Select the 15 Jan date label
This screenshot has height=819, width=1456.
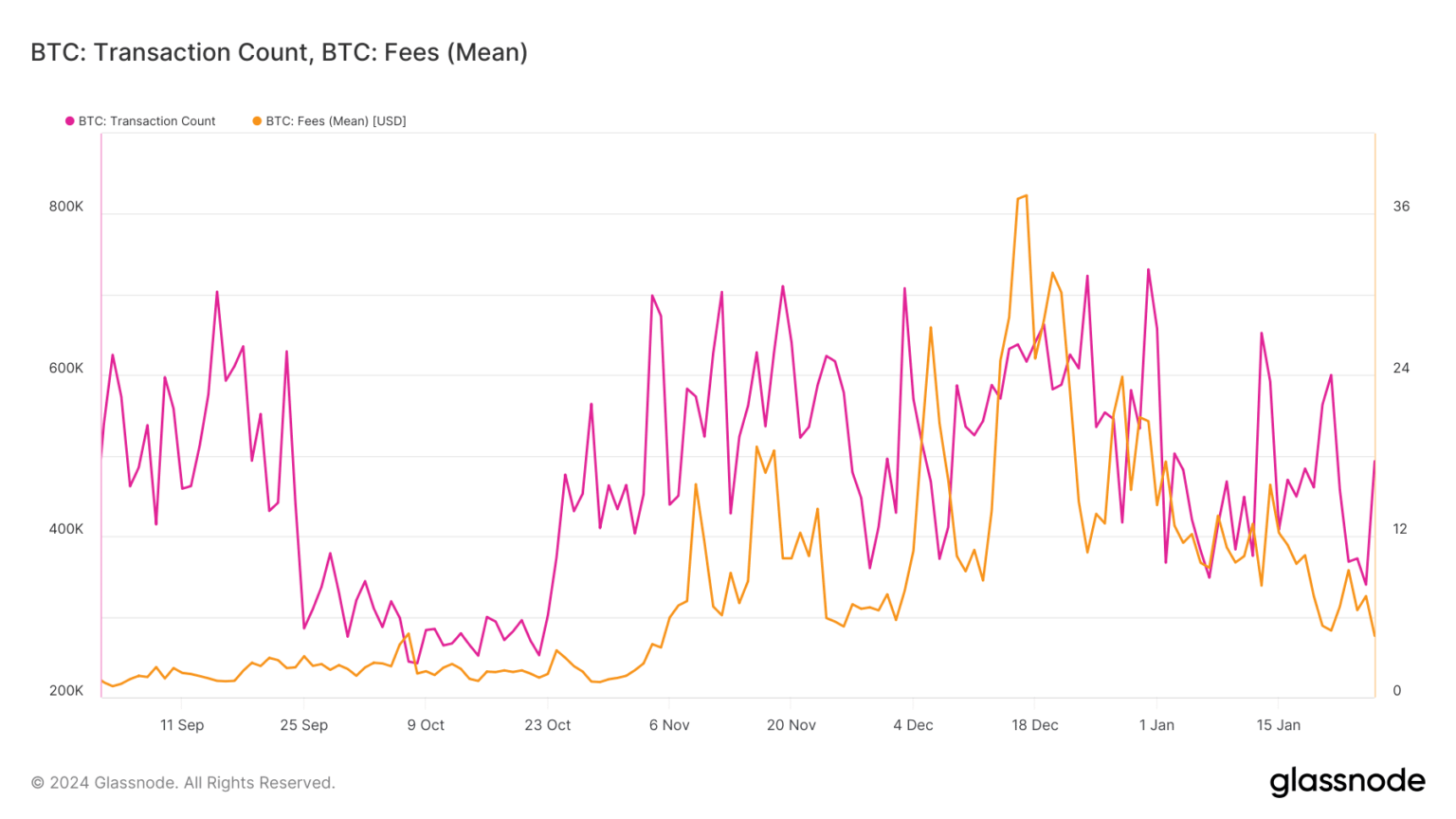(x=1278, y=725)
